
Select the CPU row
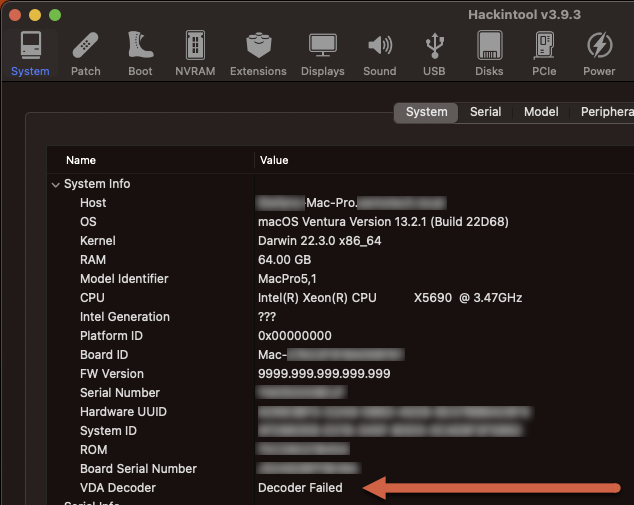pos(340,298)
